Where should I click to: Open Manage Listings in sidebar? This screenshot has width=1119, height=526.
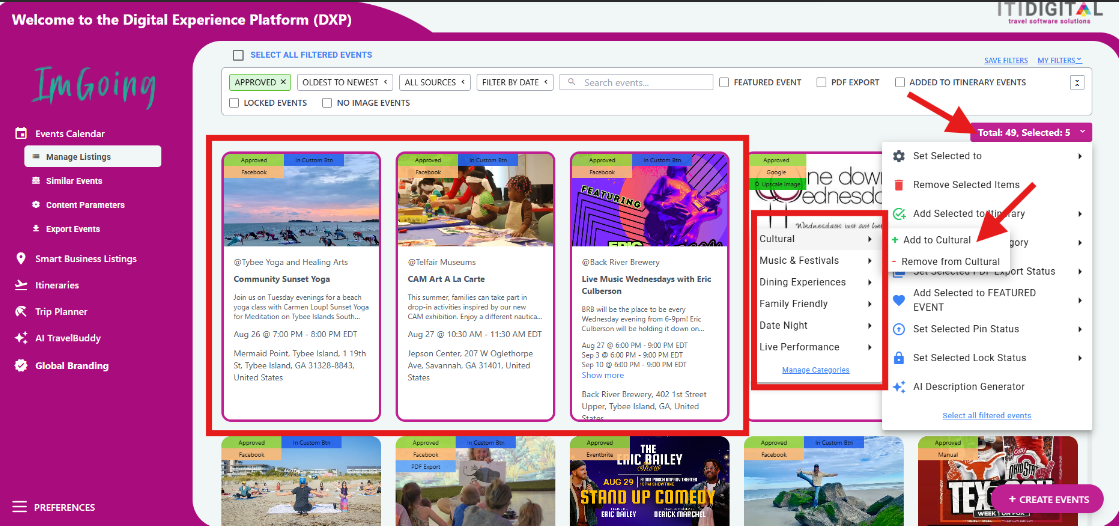pos(93,156)
